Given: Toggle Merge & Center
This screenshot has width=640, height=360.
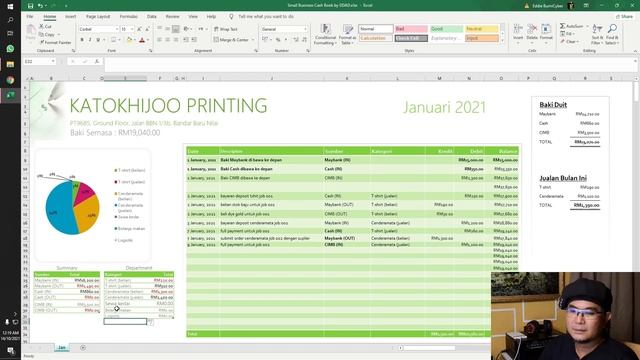Looking at the screenshot, I should 231,40.
